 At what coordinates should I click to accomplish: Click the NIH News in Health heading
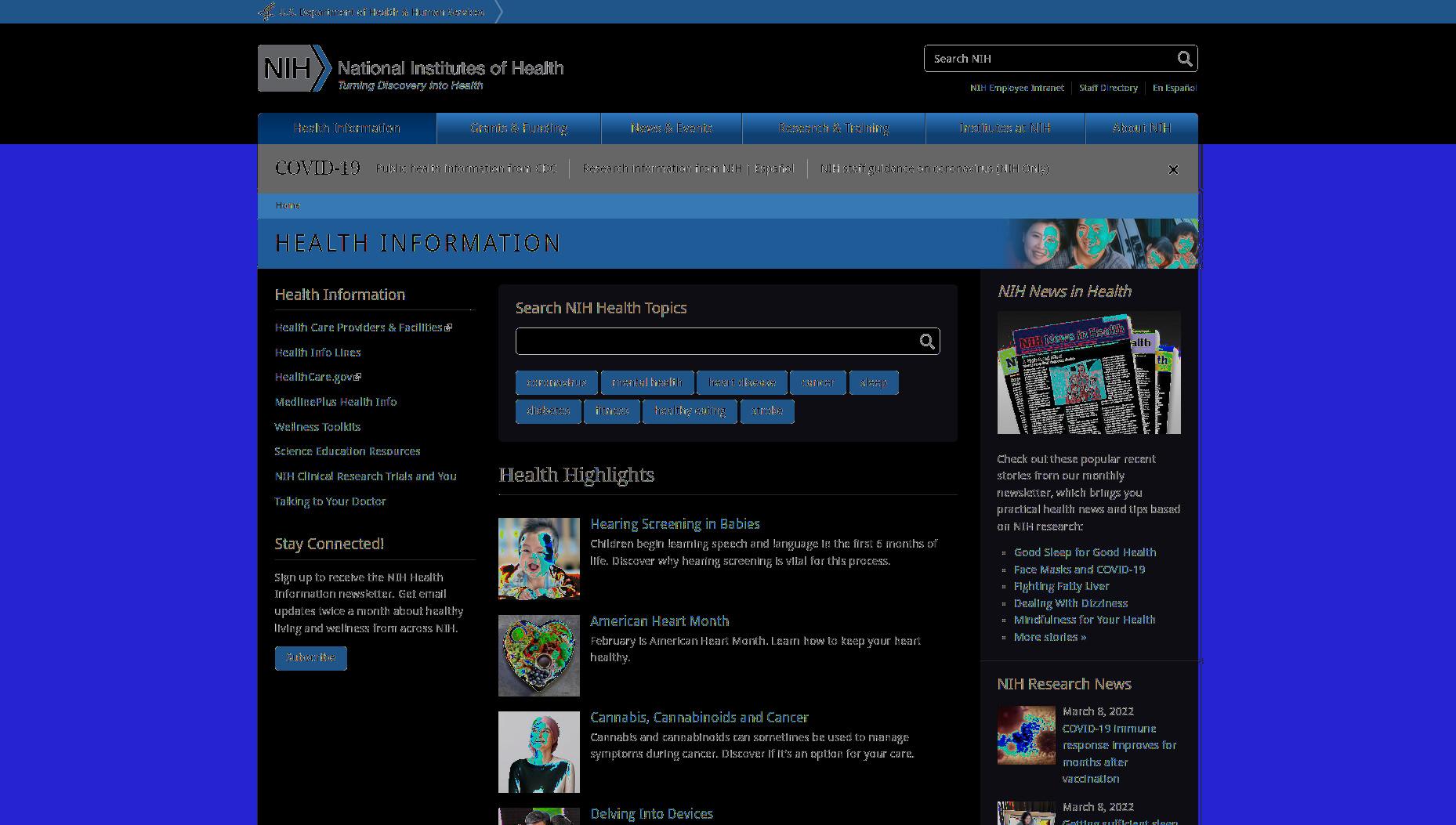click(x=1064, y=291)
